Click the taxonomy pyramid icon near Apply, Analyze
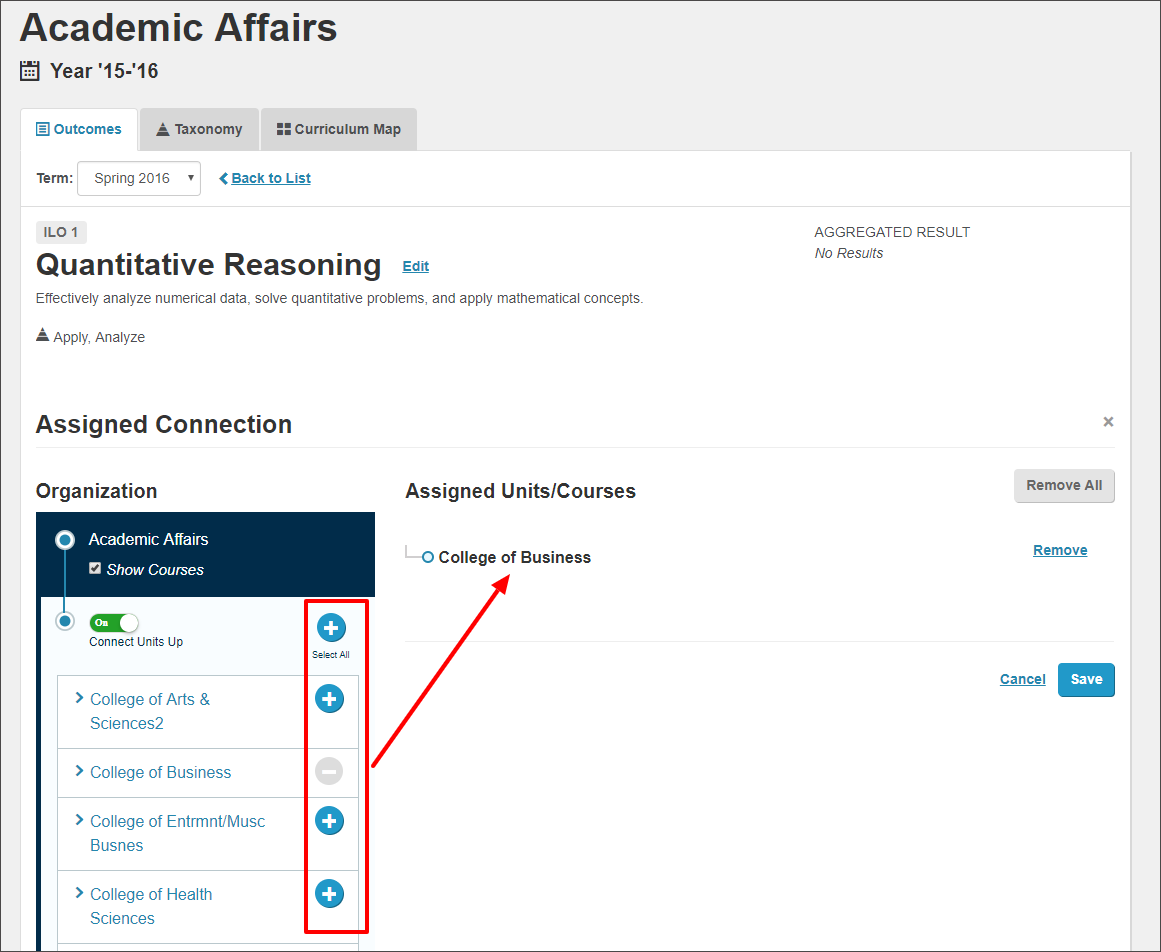 43,335
